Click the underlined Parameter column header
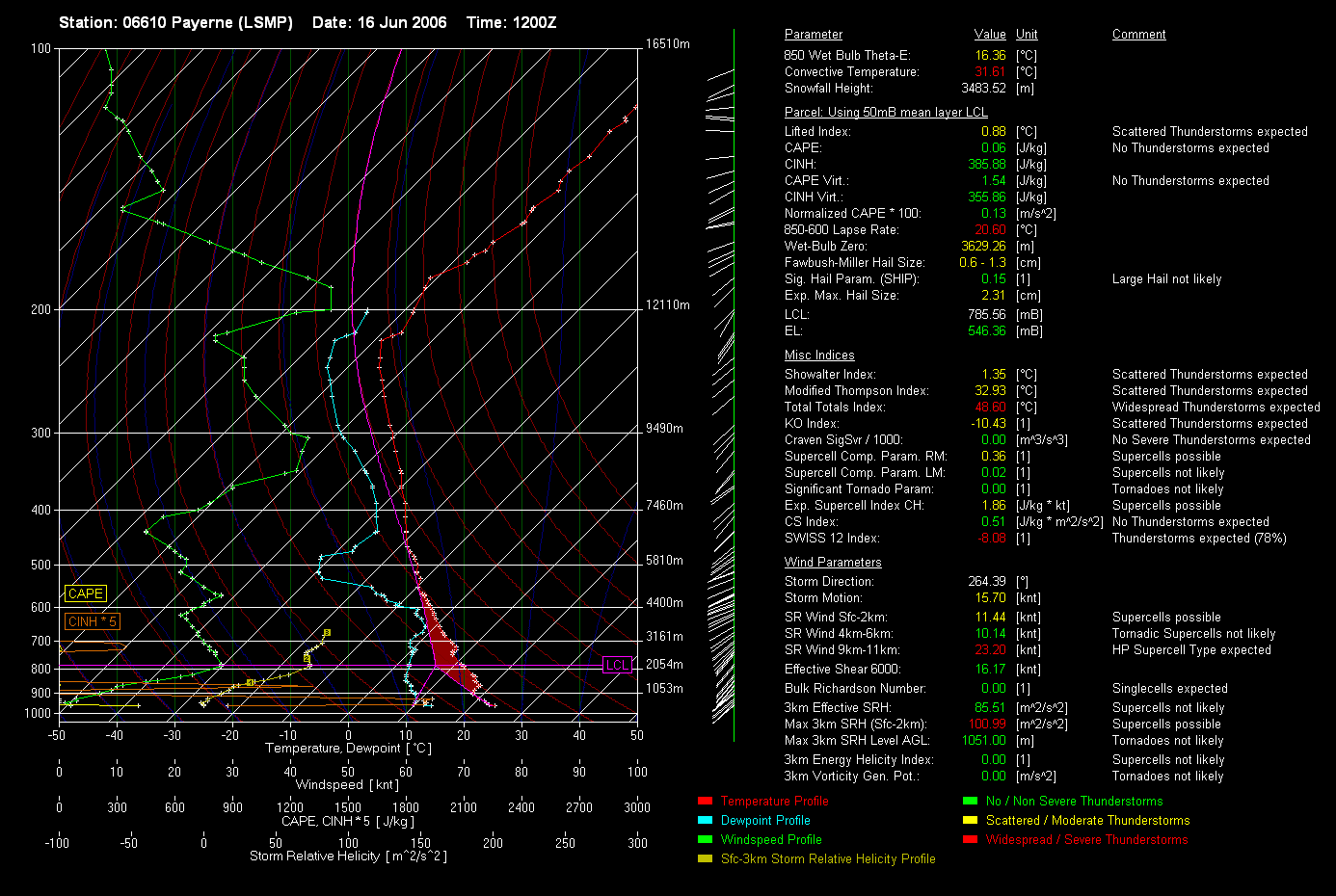 click(x=813, y=35)
